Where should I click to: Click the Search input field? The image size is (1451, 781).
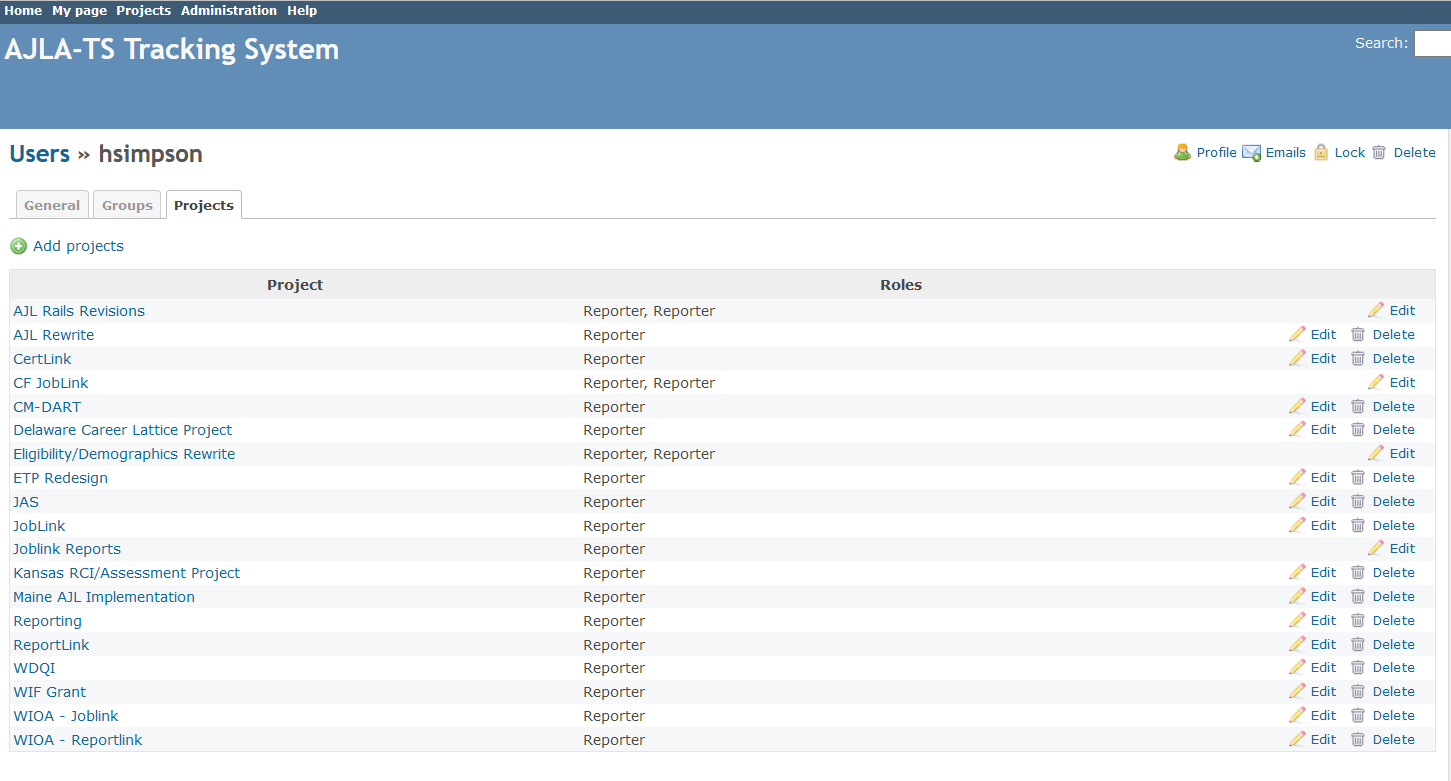(1432, 43)
